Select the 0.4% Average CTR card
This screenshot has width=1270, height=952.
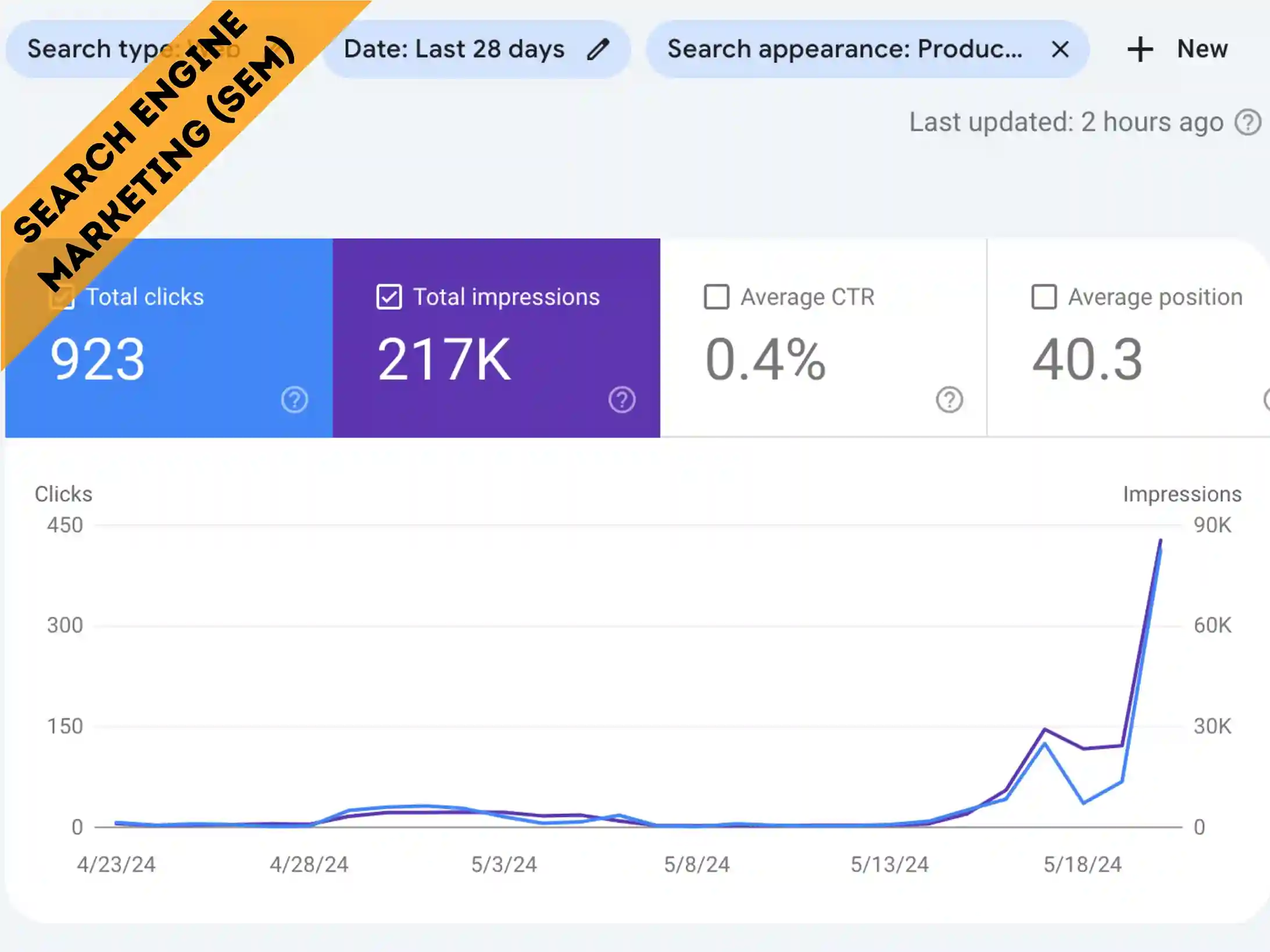coord(823,338)
